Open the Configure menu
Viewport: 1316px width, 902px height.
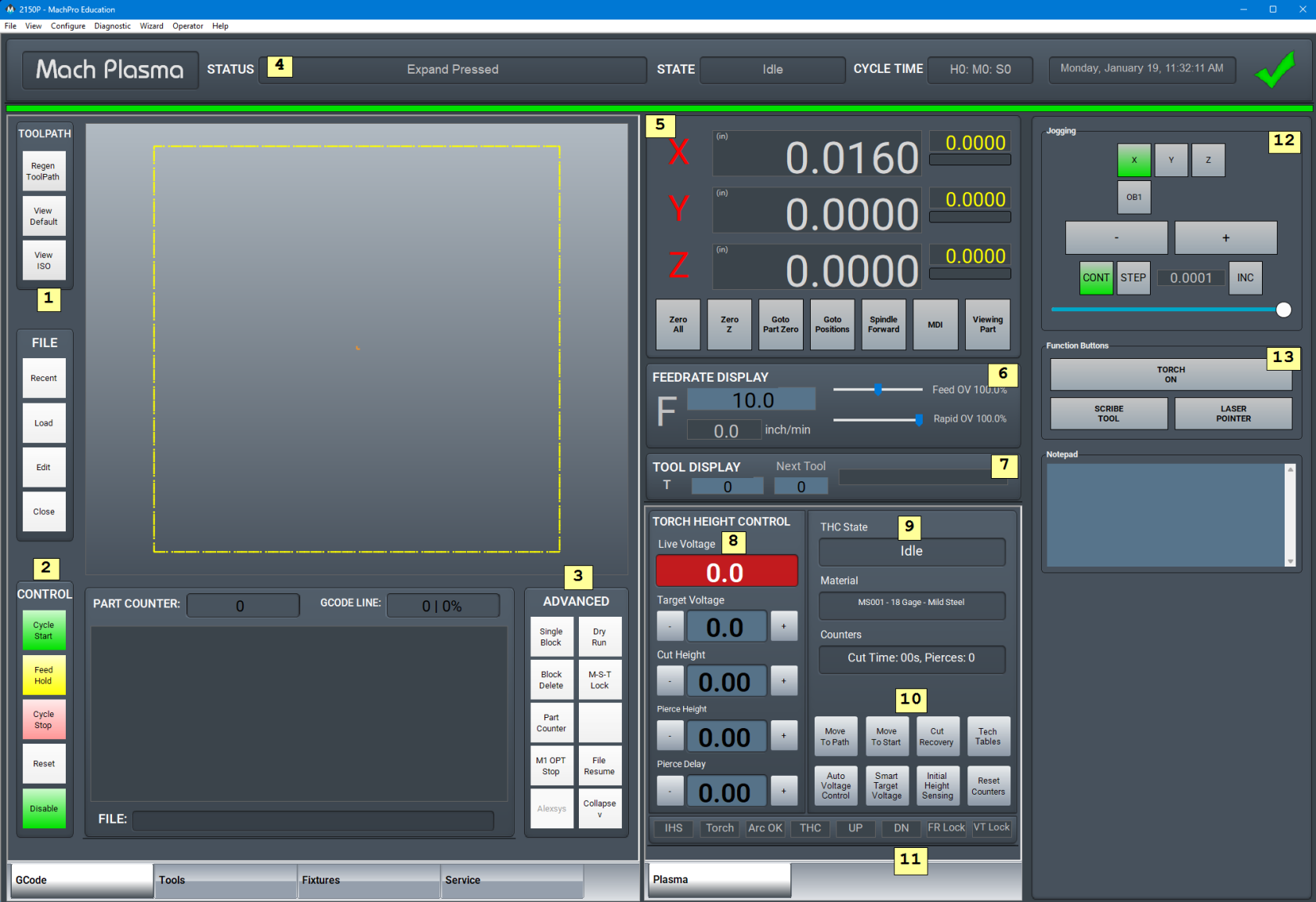68,26
